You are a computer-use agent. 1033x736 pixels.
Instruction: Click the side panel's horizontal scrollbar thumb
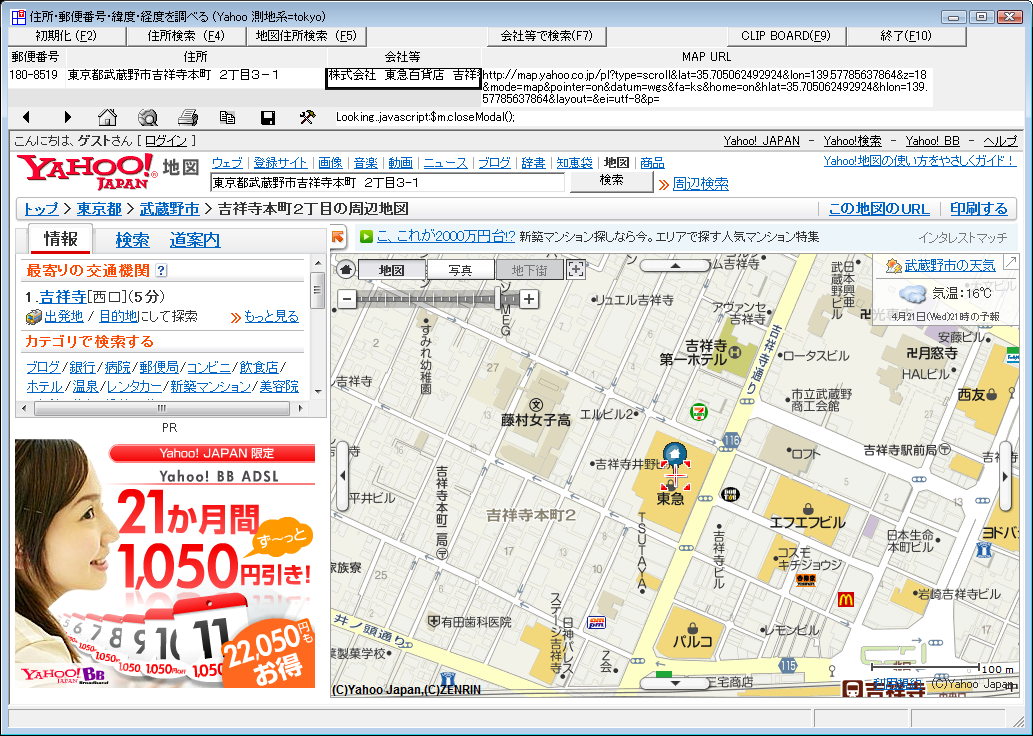pyautogui.click(x=161, y=409)
